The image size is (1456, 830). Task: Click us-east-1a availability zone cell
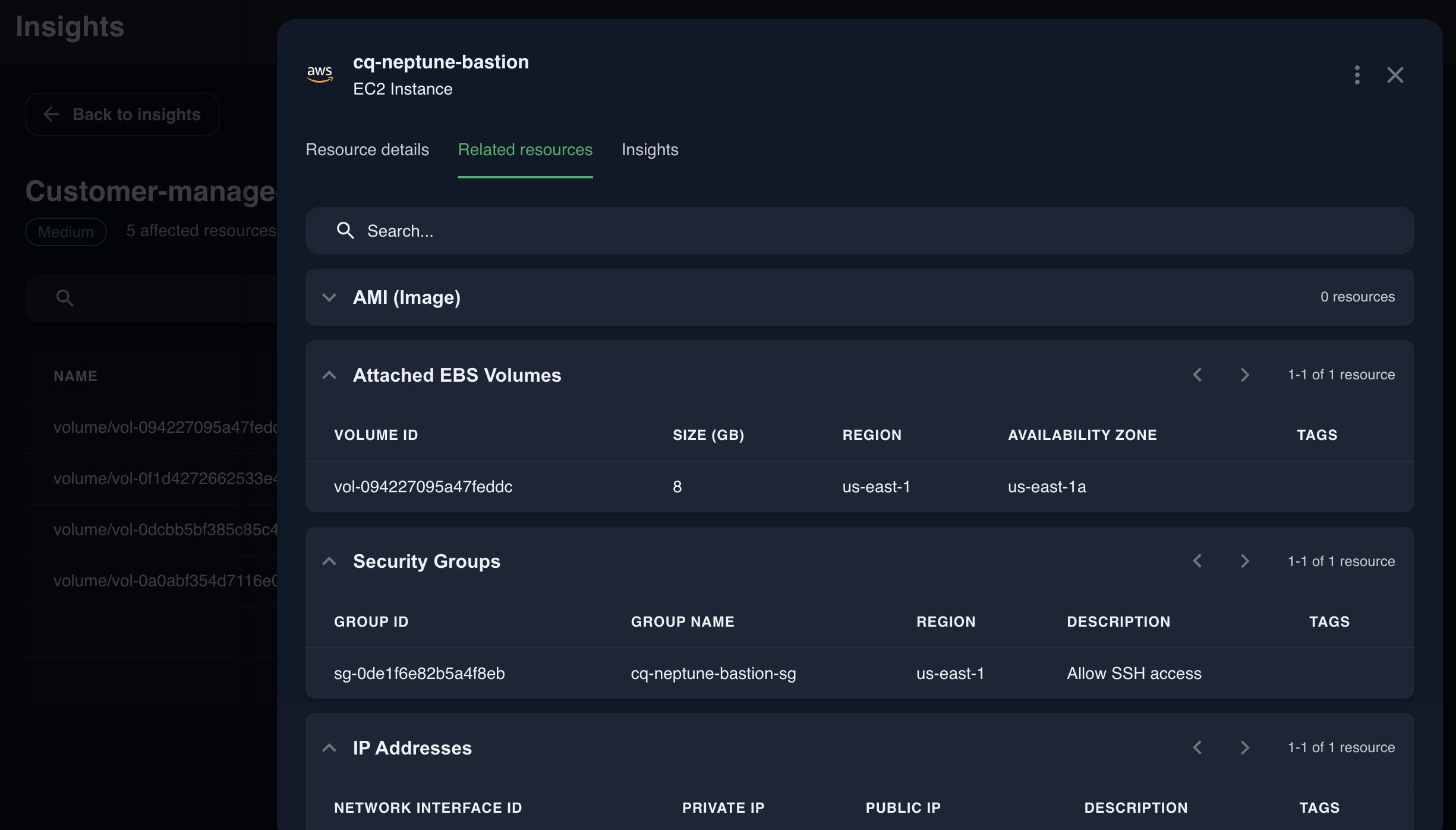point(1047,487)
